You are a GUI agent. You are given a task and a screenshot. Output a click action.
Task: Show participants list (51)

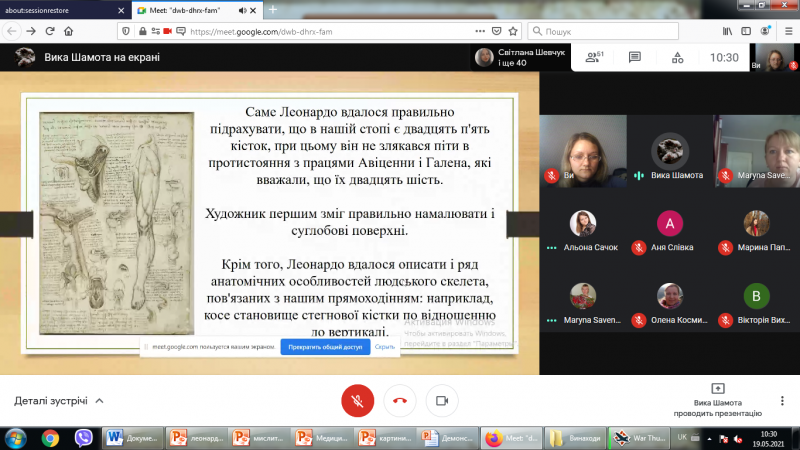click(x=594, y=57)
